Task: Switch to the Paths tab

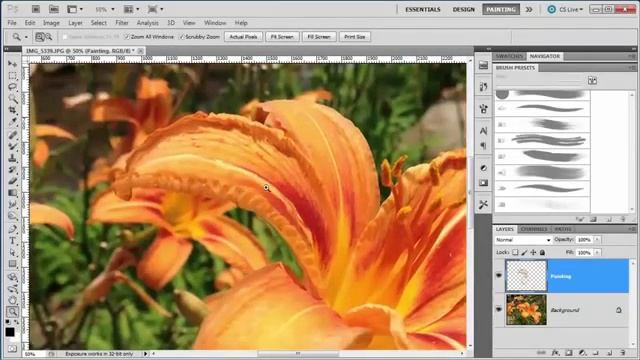Action: click(x=563, y=229)
